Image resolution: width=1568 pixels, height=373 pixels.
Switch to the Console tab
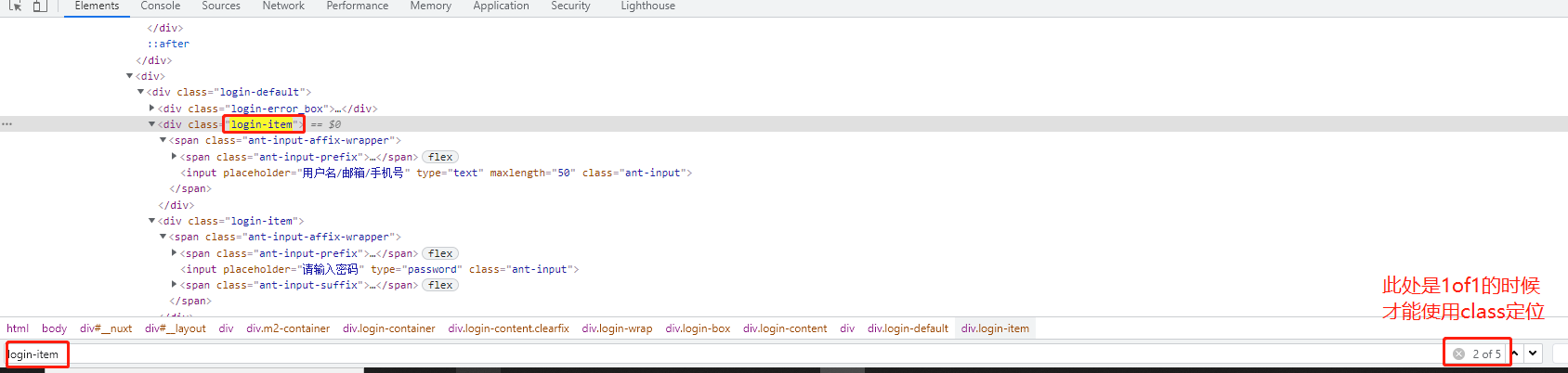click(x=160, y=6)
